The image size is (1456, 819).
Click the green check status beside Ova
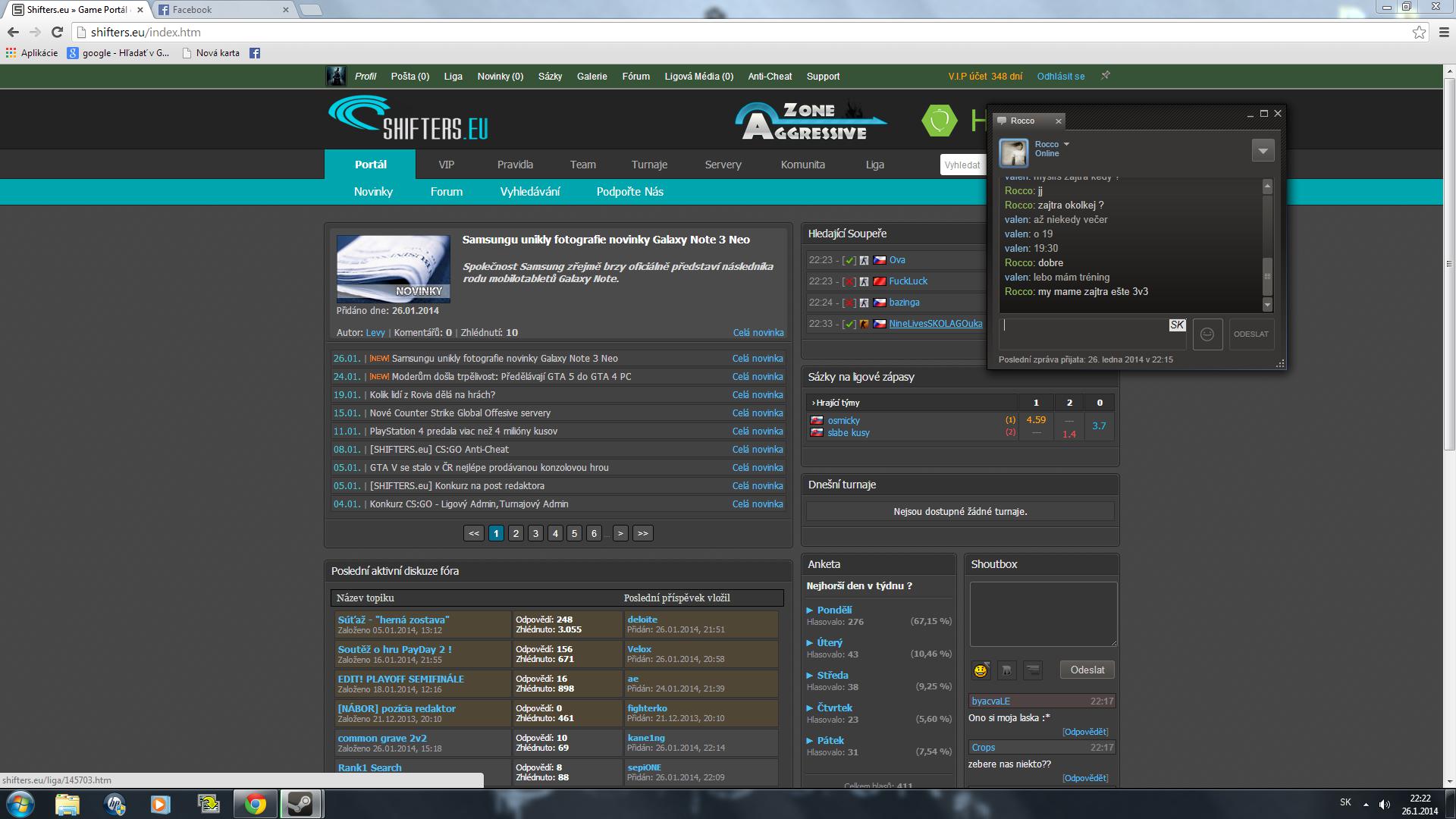click(849, 260)
